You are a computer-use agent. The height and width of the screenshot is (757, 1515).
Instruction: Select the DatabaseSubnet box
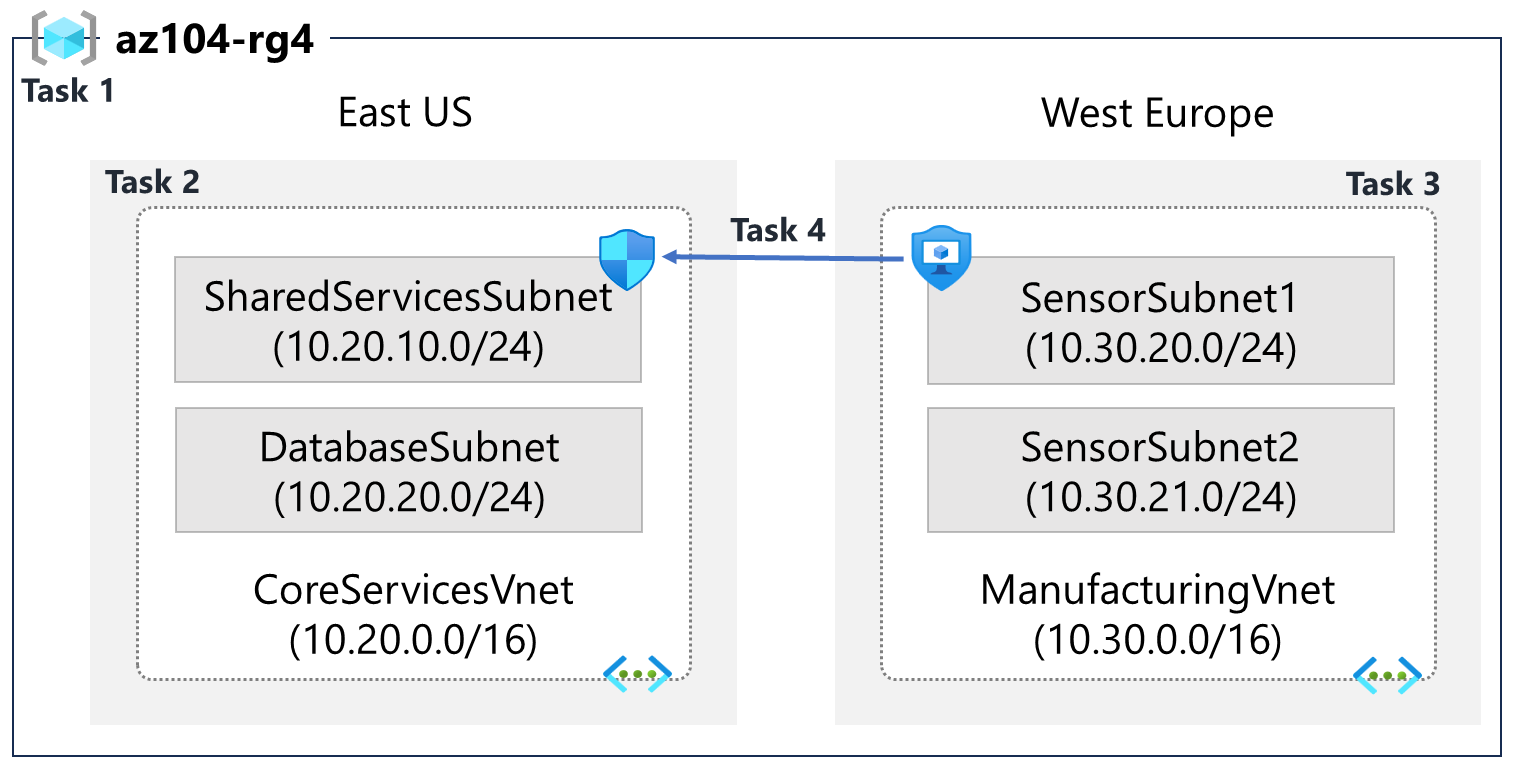click(408, 469)
